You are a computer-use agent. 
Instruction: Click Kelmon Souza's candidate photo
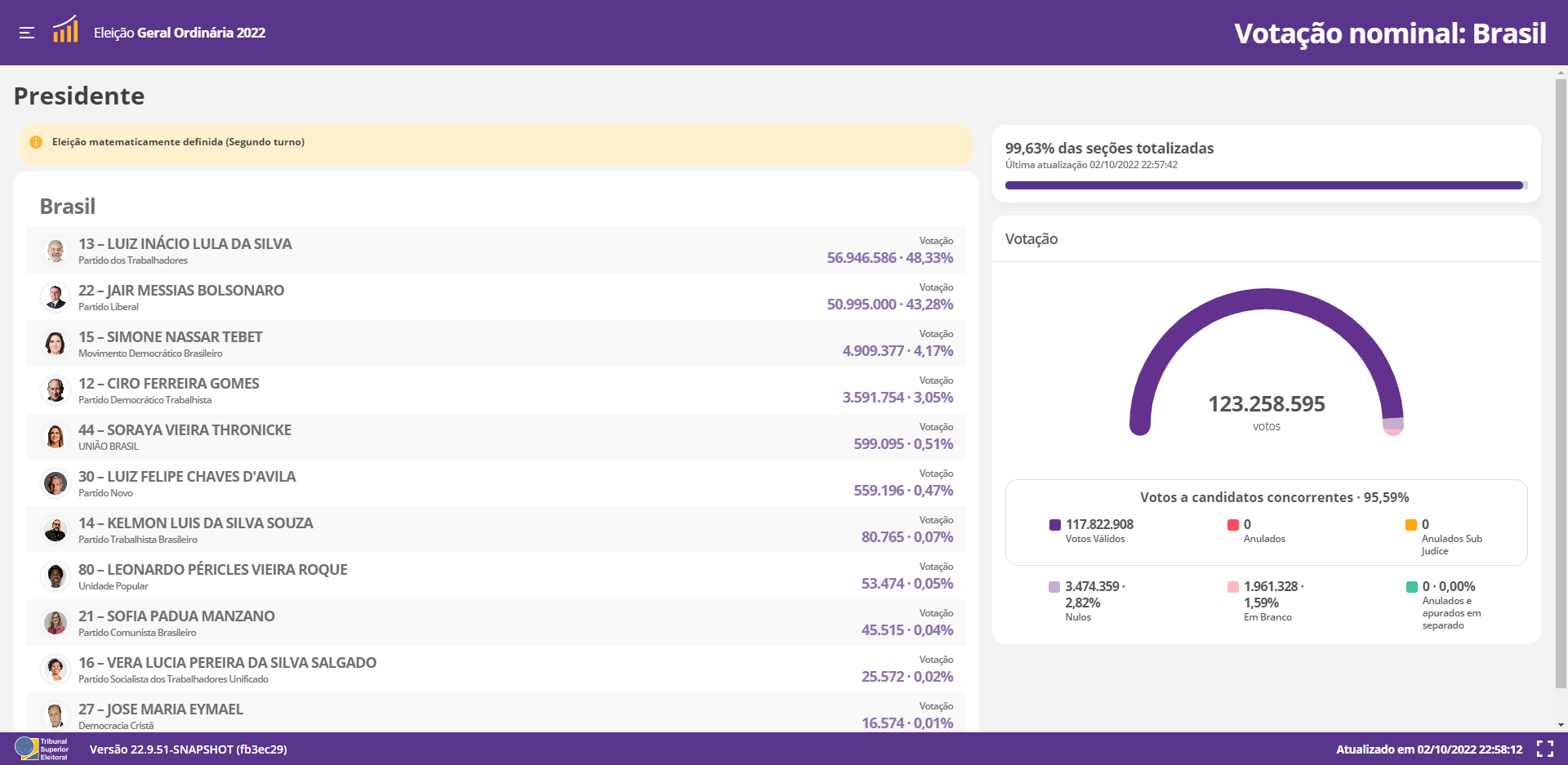click(x=56, y=530)
